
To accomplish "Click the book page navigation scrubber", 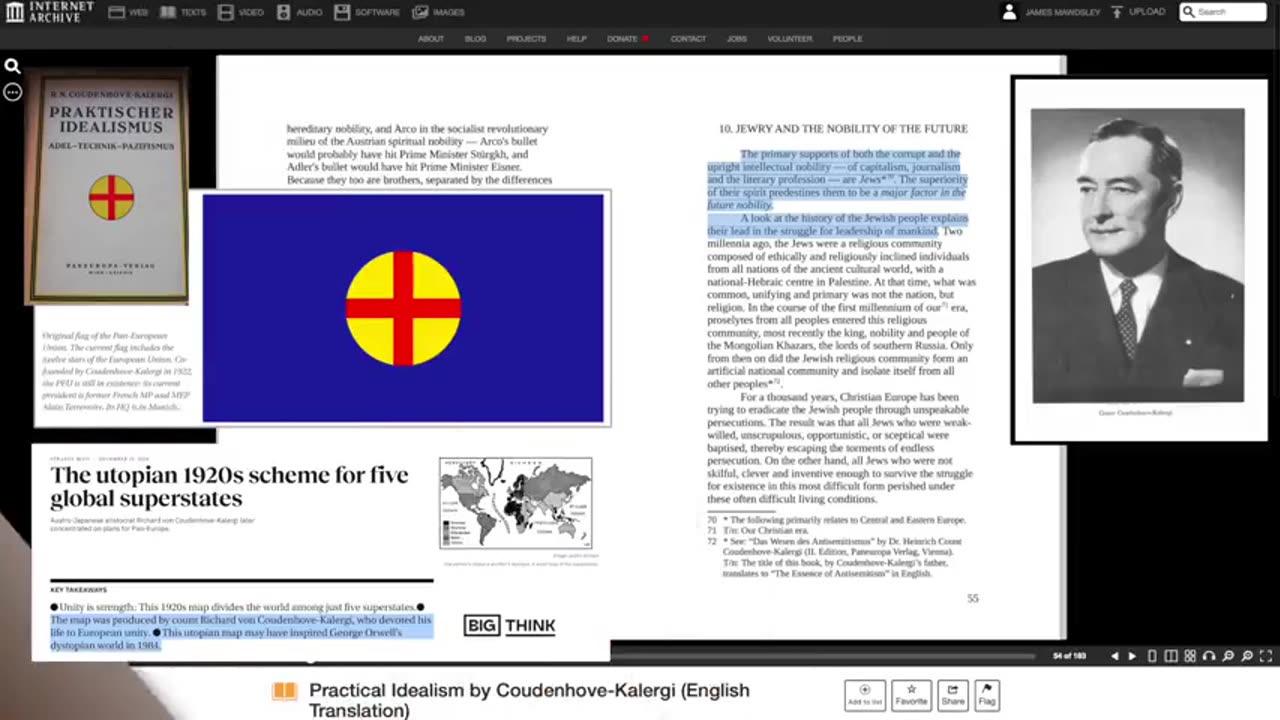I will (x=822, y=656).
